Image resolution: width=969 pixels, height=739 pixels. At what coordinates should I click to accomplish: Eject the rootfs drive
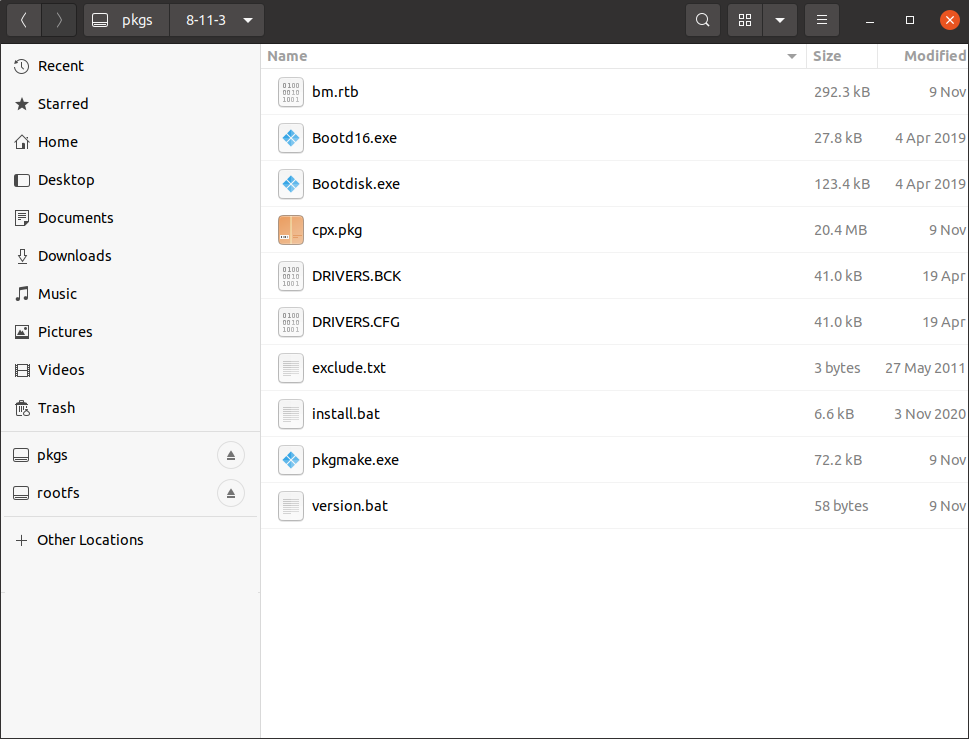coord(231,493)
